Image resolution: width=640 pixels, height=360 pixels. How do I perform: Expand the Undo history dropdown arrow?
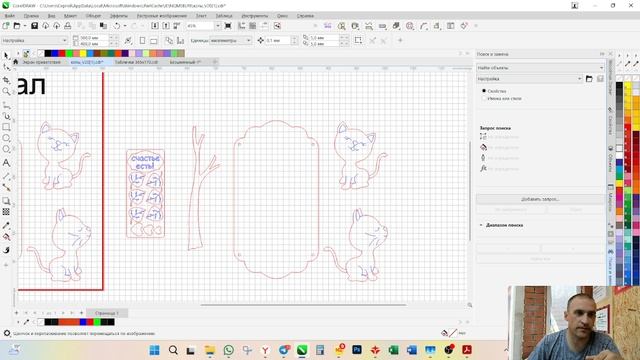(124, 26)
